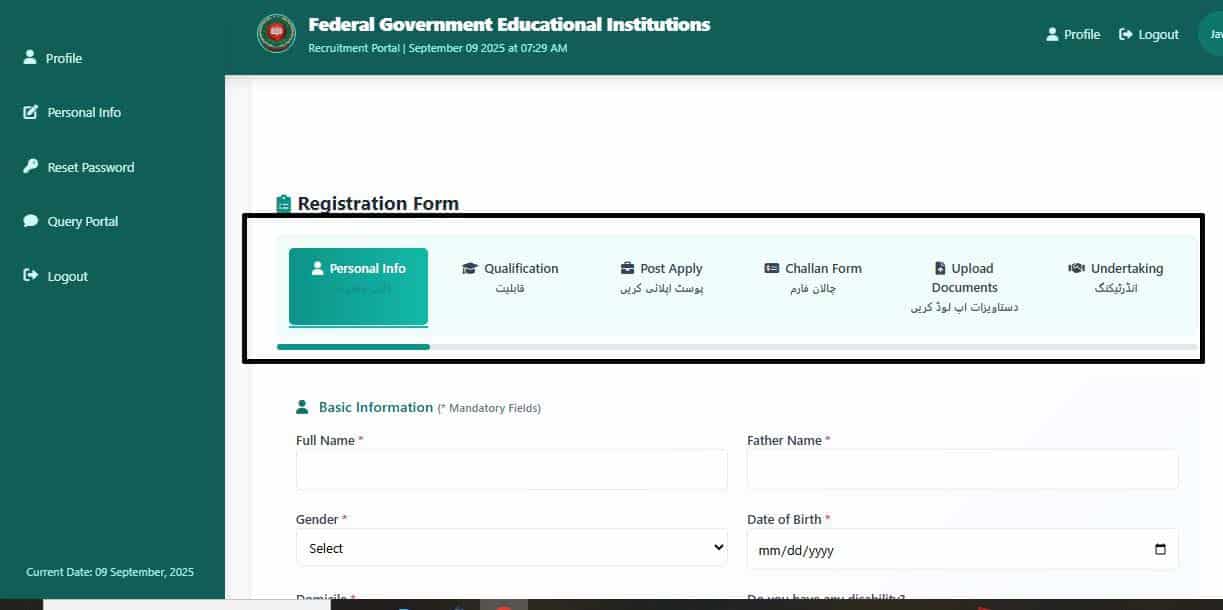Image resolution: width=1223 pixels, height=610 pixels.
Task: Open the Gender select dropdown
Action: click(x=511, y=548)
